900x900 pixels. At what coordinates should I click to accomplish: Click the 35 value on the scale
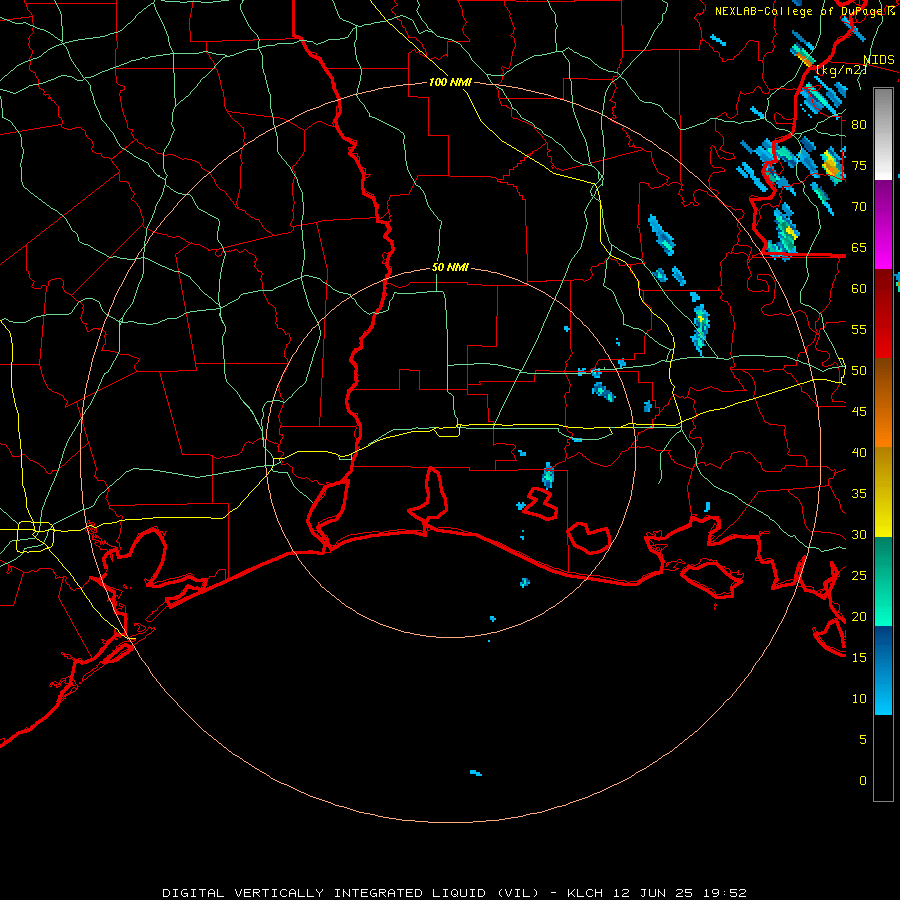859,494
